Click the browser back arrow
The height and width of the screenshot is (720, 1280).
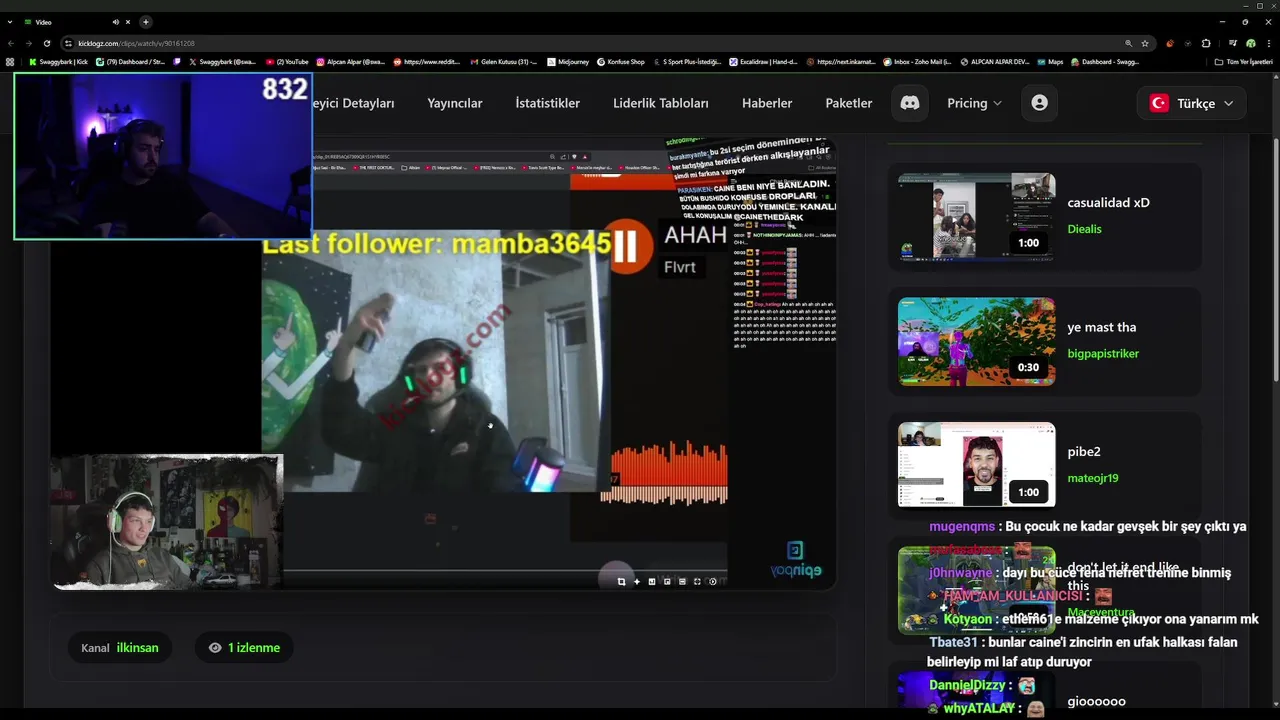point(11,43)
